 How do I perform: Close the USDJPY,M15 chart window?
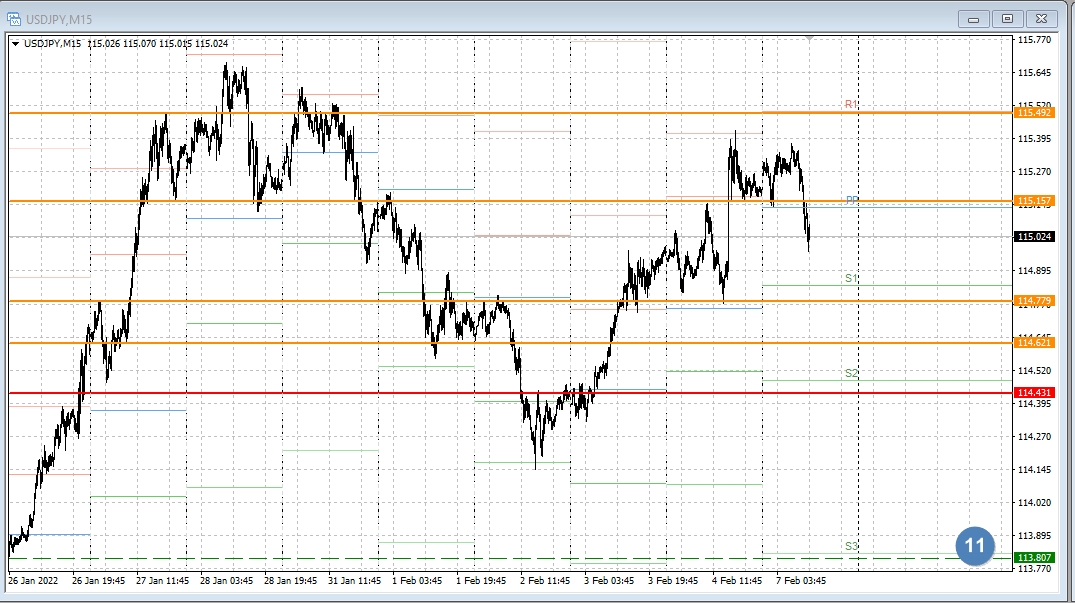pyautogui.click(x=1041, y=18)
